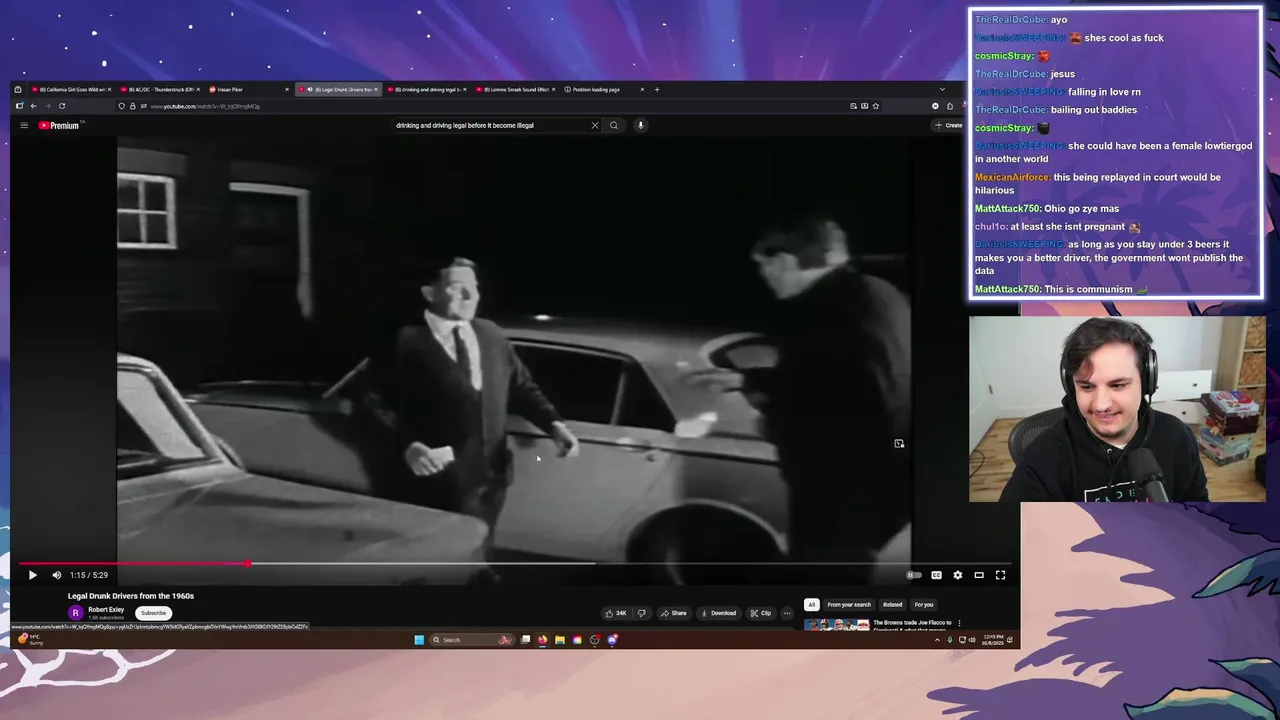Click the Download button
Image resolution: width=1280 pixels, height=720 pixels.
(718, 613)
